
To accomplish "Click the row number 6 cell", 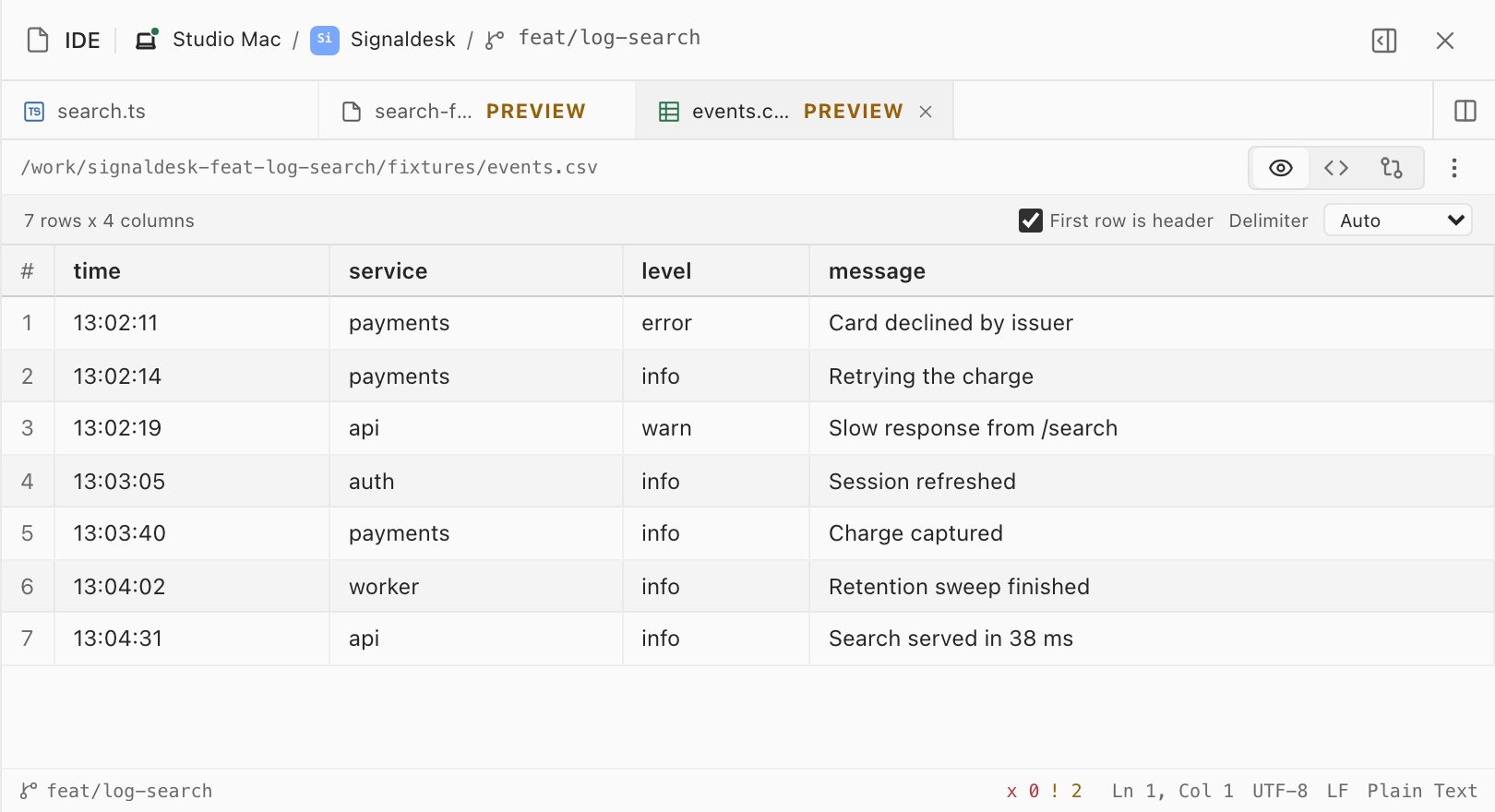I will [28, 587].
